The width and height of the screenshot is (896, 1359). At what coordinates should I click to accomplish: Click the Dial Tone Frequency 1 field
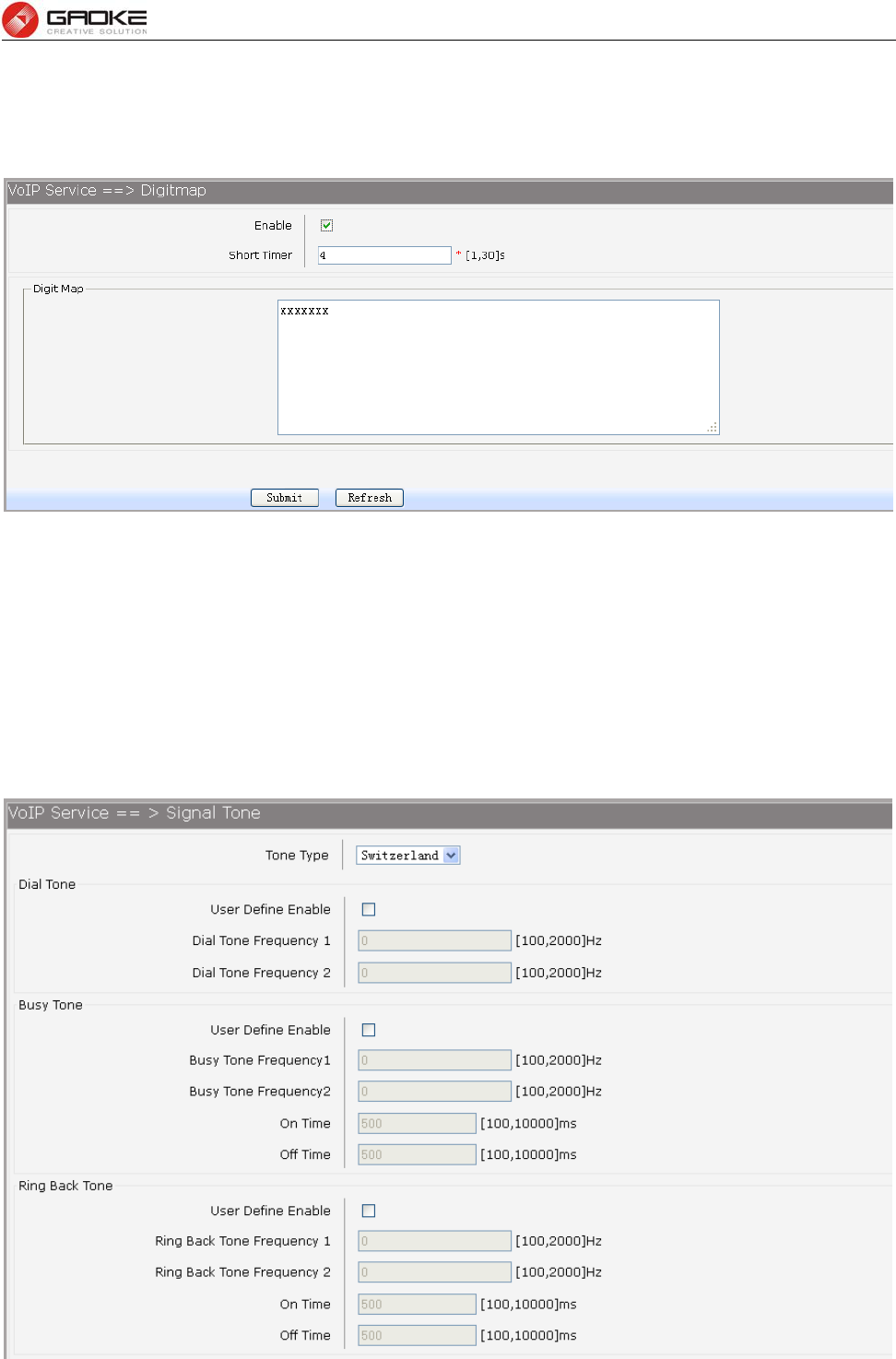[x=434, y=940]
